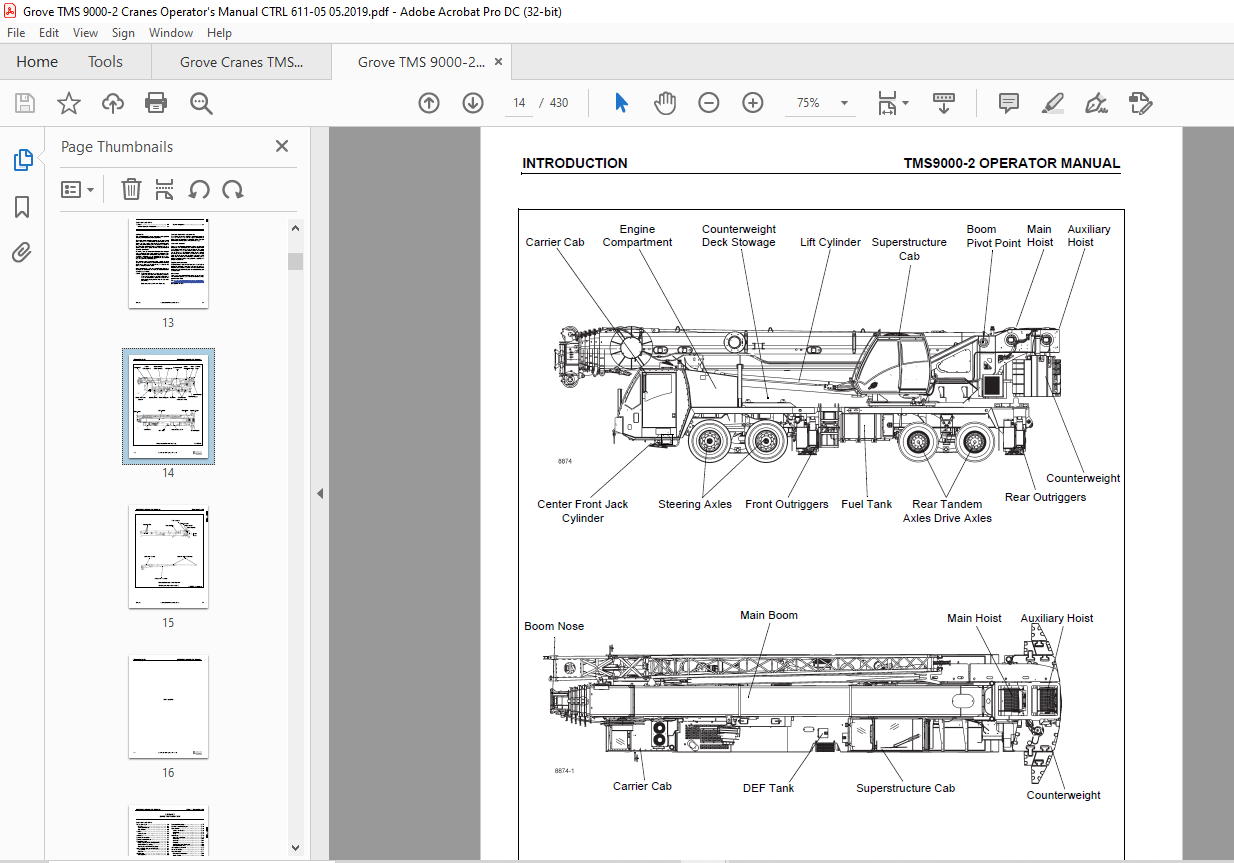This screenshot has height=863, width=1234.
Task: Open the thumbnails Options dropdown menu
Action: (78, 189)
